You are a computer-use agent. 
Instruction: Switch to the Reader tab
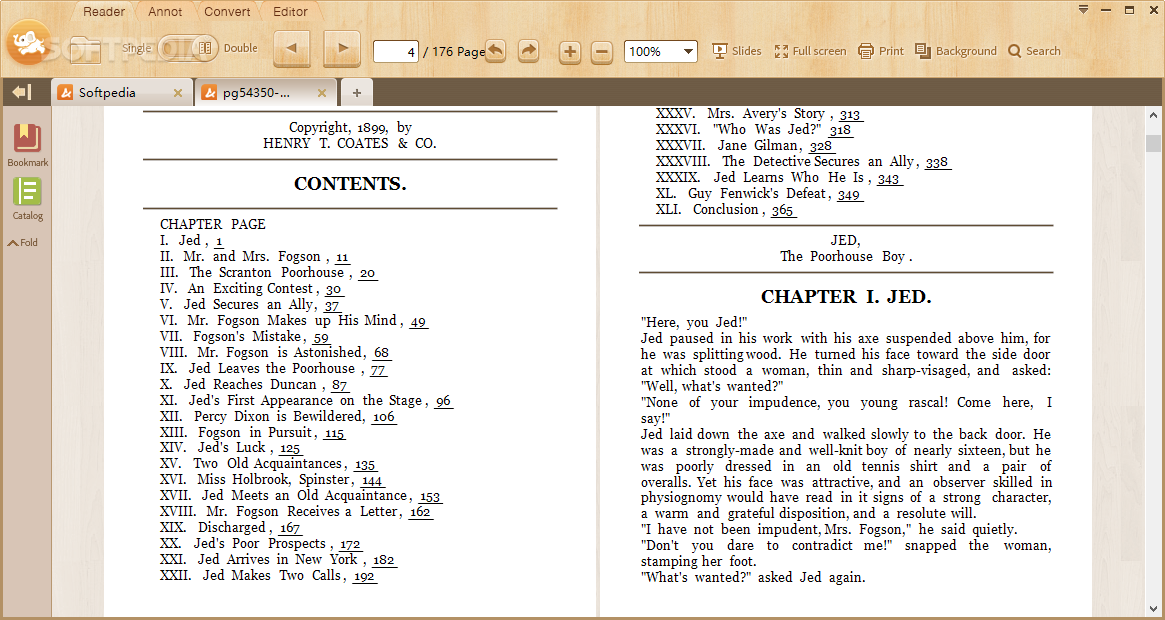pyautogui.click(x=104, y=12)
